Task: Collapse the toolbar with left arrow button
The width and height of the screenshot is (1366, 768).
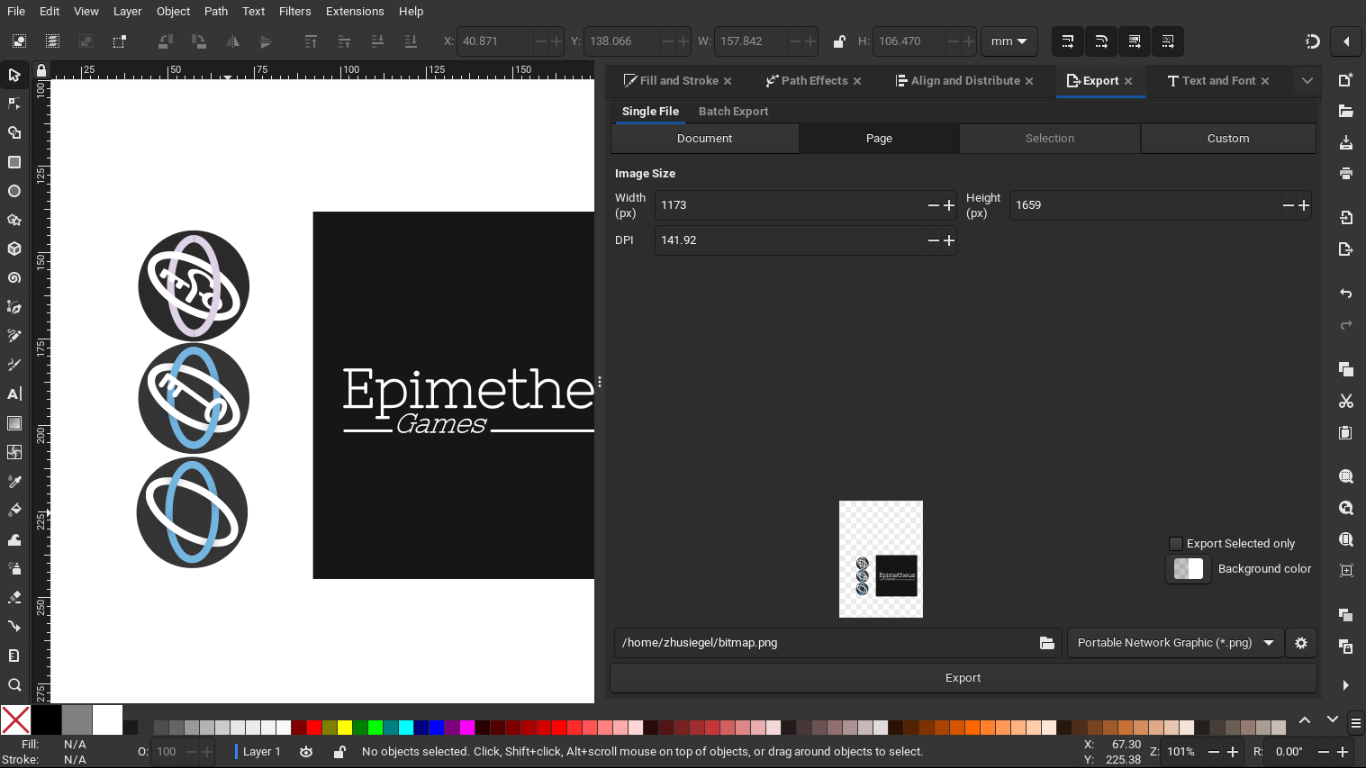Action: (1346, 41)
